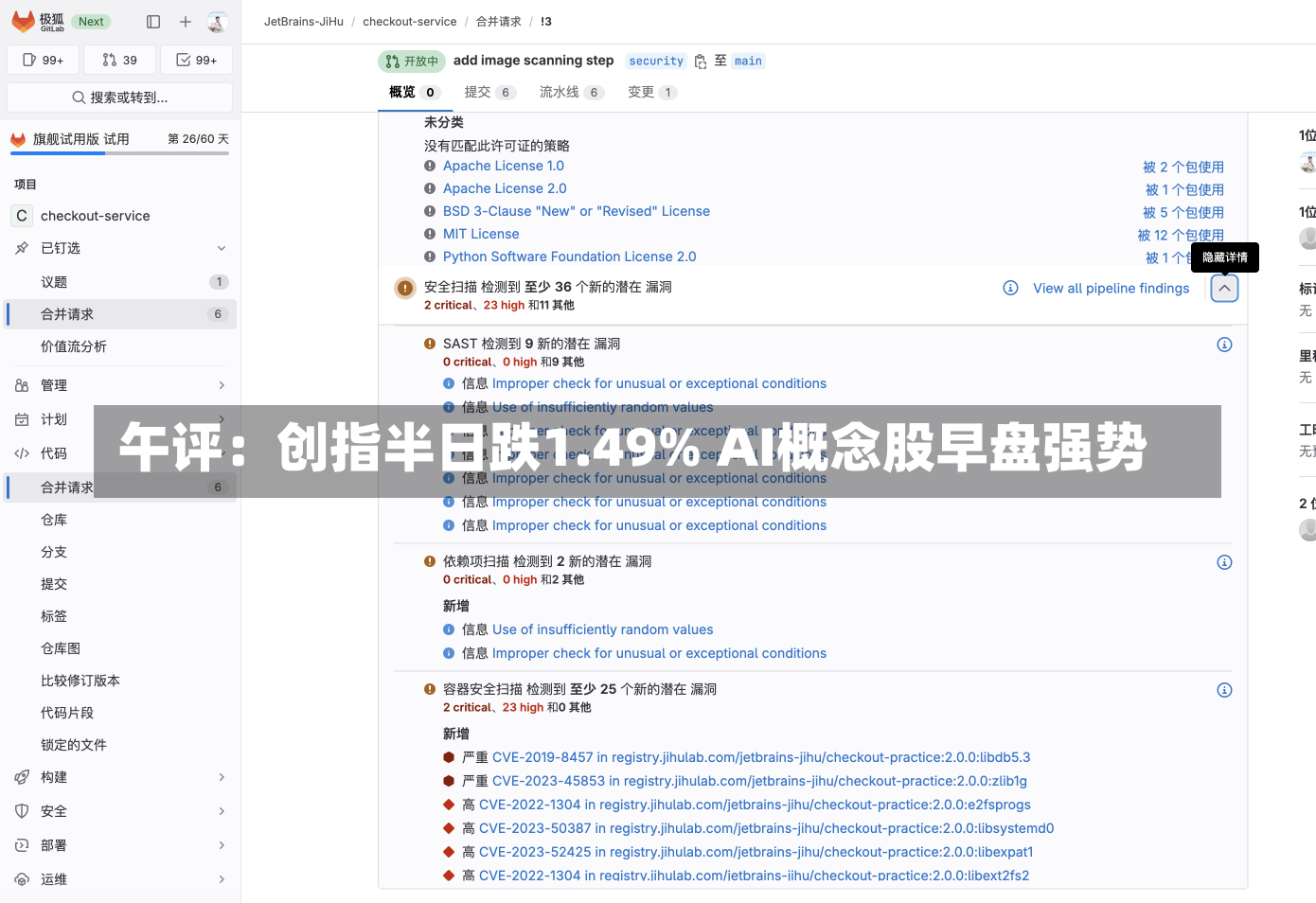Expand the Deploy section
Image resolution: width=1316 pixels, height=903 pixels.
[119, 845]
